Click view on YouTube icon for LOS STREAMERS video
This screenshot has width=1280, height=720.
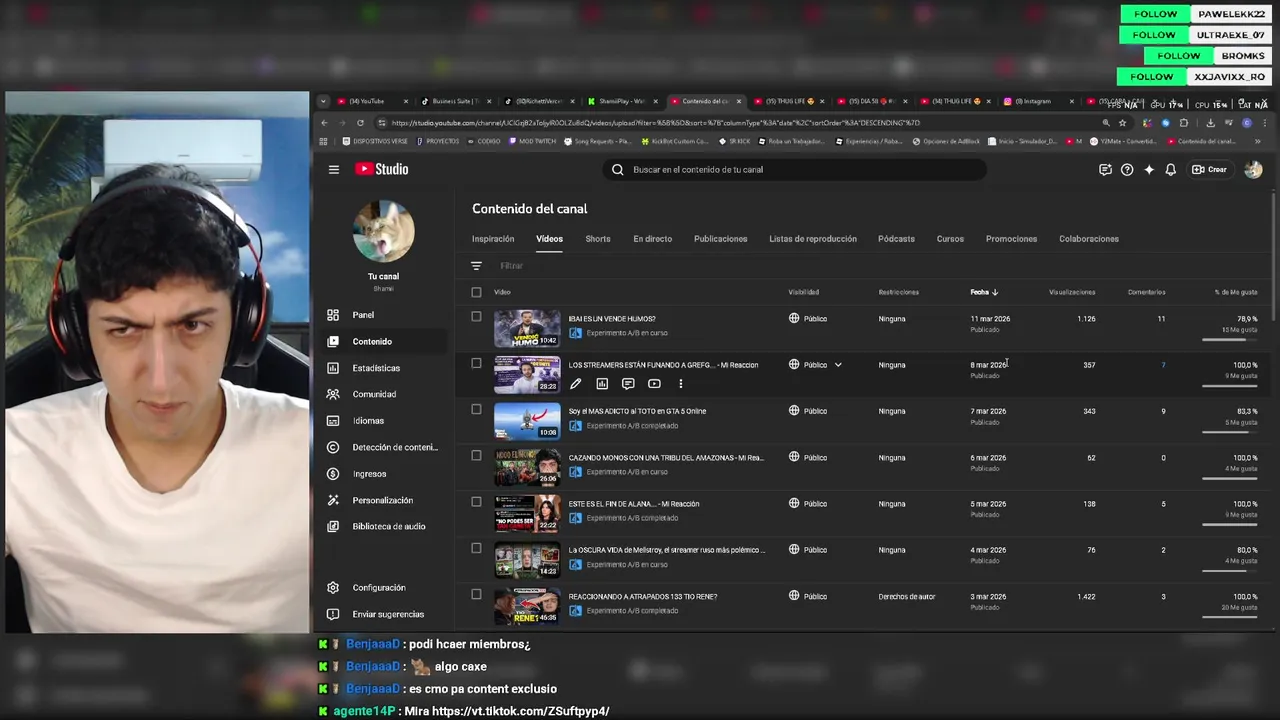pyautogui.click(x=654, y=384)
